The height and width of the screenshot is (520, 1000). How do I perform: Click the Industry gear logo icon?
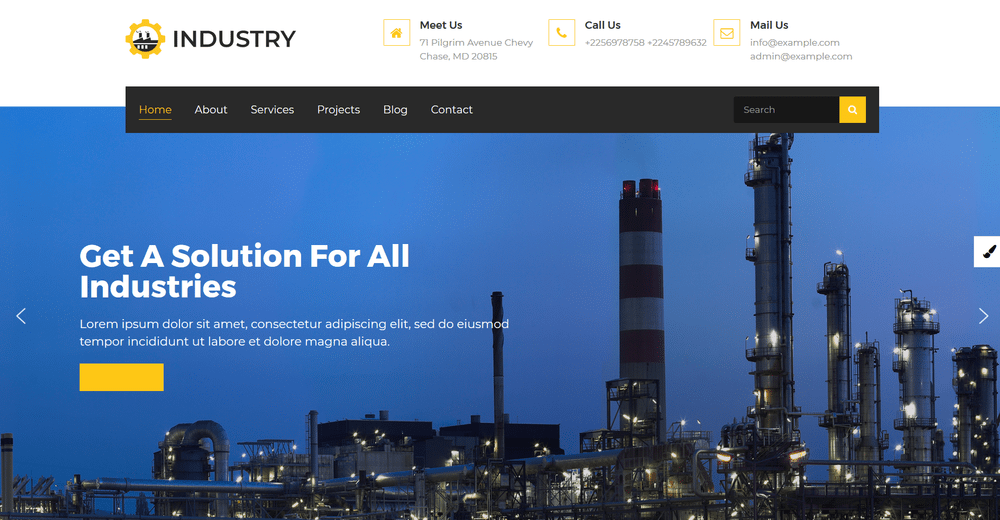click(145, 39)
